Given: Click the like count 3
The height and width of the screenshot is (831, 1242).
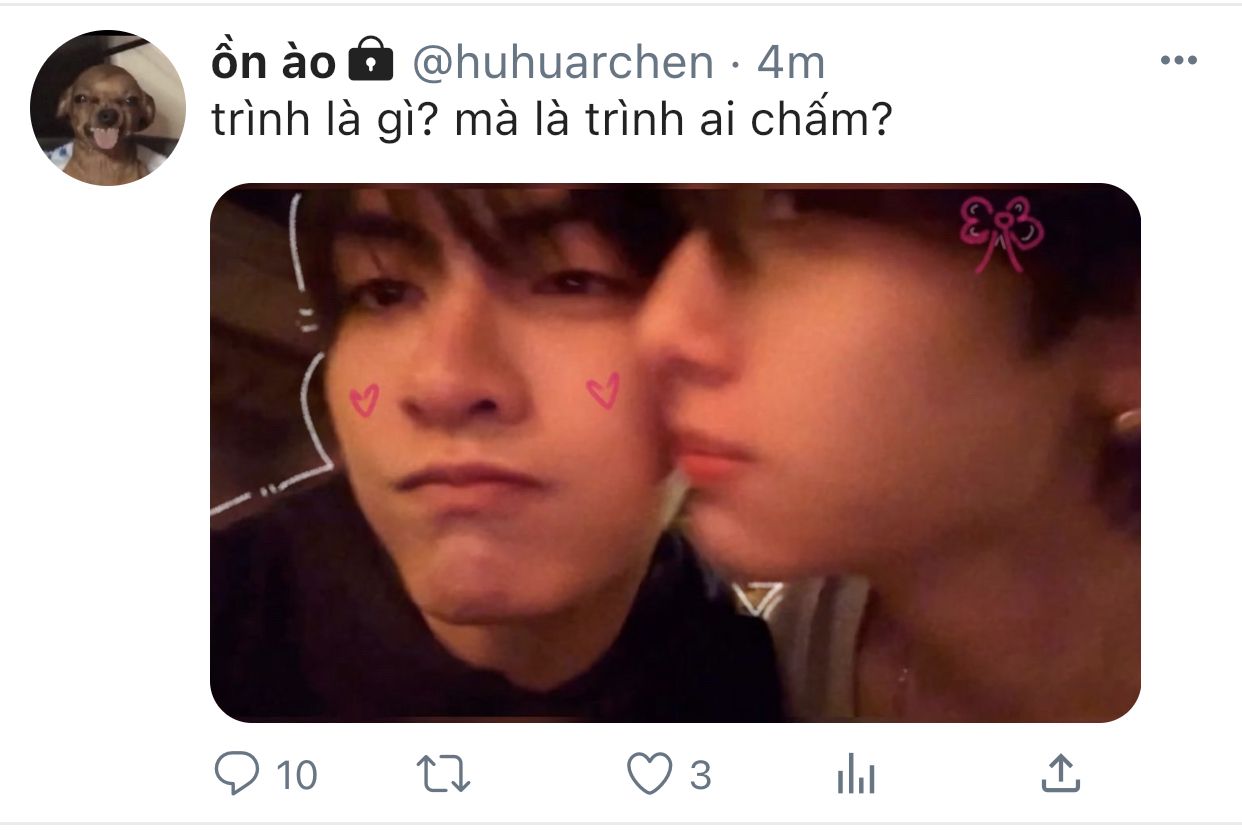Looking at the screenshot, I should (x=700, y=775).
